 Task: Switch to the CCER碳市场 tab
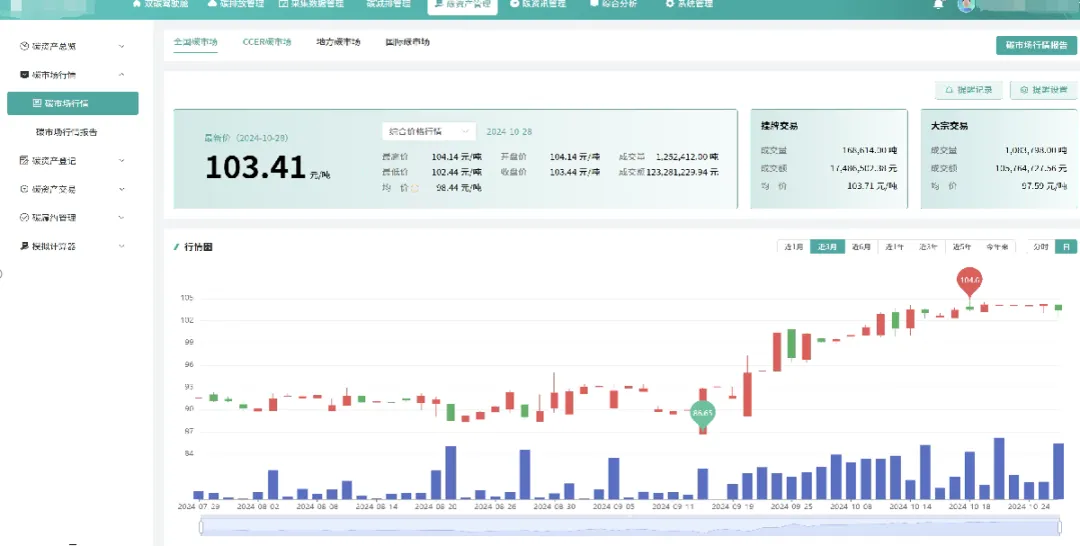click(267, 43)
